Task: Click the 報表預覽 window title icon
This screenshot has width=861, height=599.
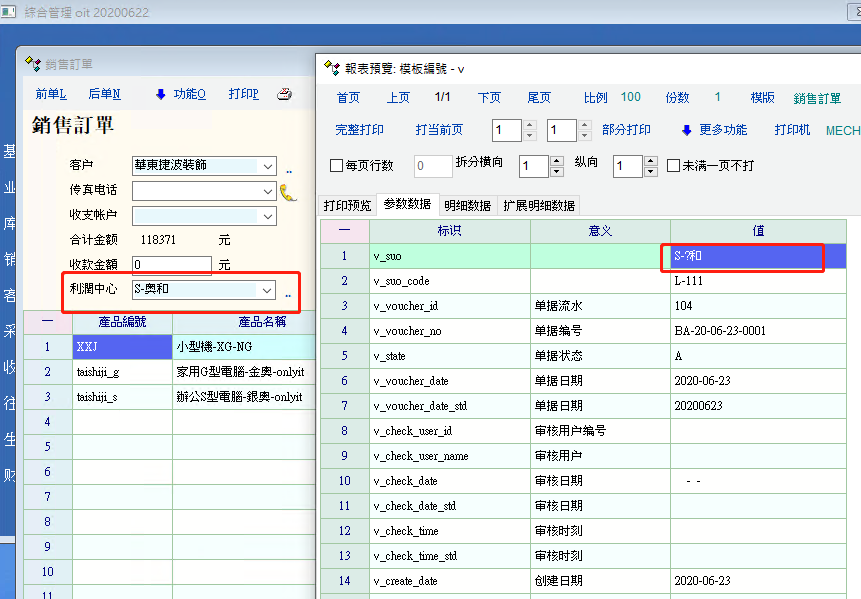Action: (333, 68)
